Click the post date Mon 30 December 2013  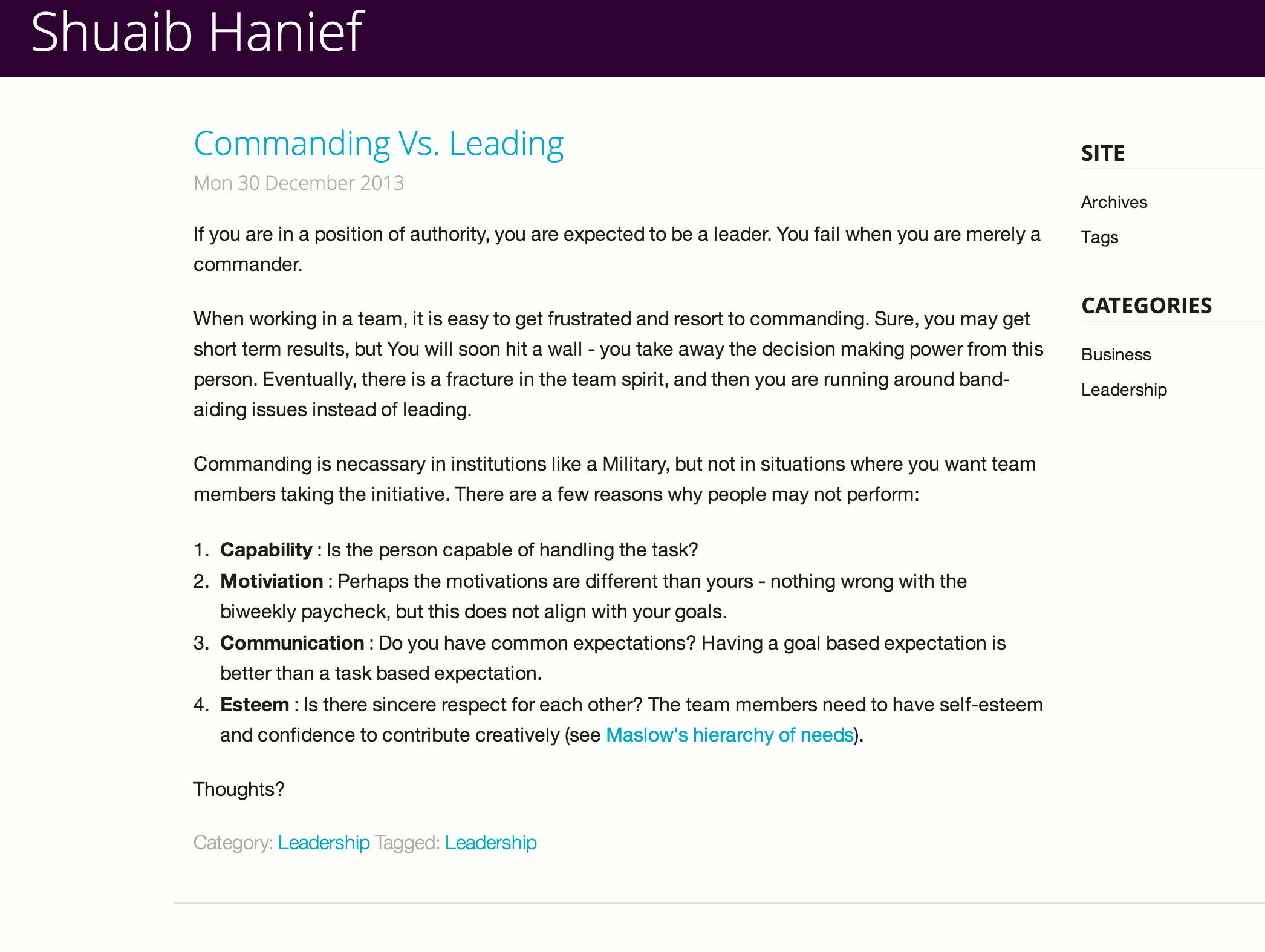click(299, 183)
